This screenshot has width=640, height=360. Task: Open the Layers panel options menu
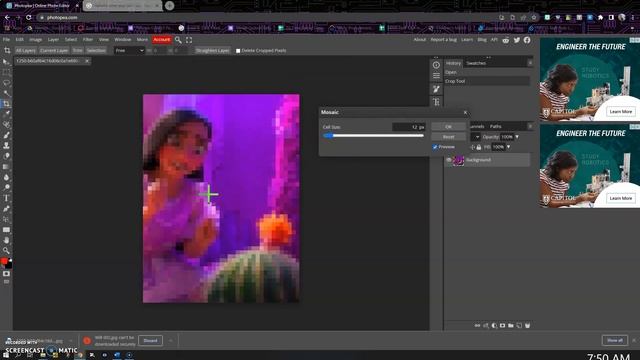pos(530,127)
